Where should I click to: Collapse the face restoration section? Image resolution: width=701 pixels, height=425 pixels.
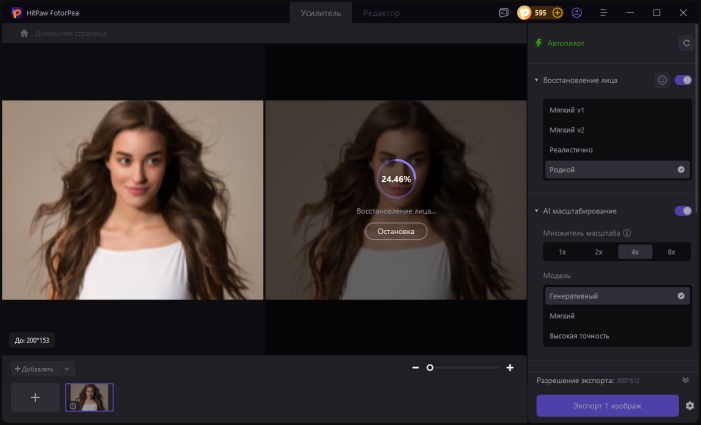point(536,80)
